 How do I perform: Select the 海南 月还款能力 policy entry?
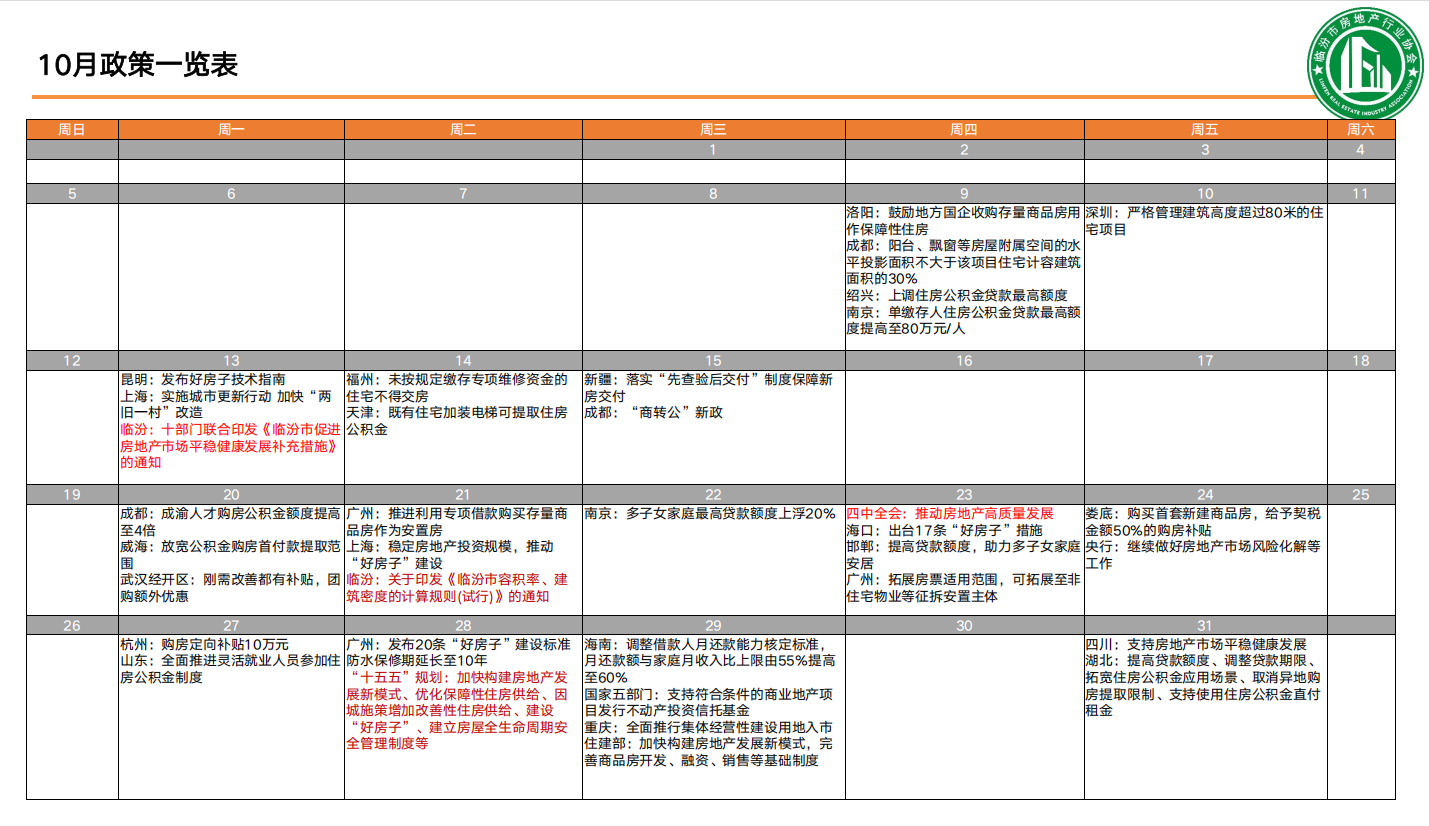pos(712,661)
